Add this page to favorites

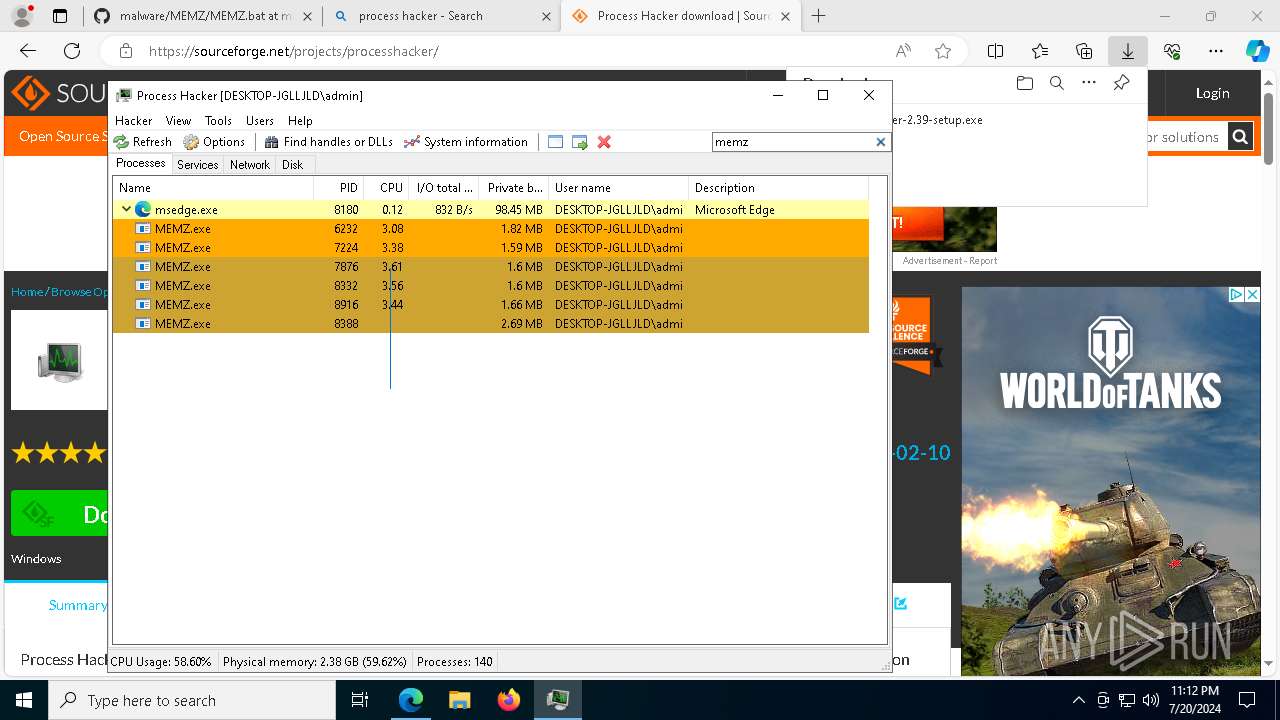coord(942,51)
